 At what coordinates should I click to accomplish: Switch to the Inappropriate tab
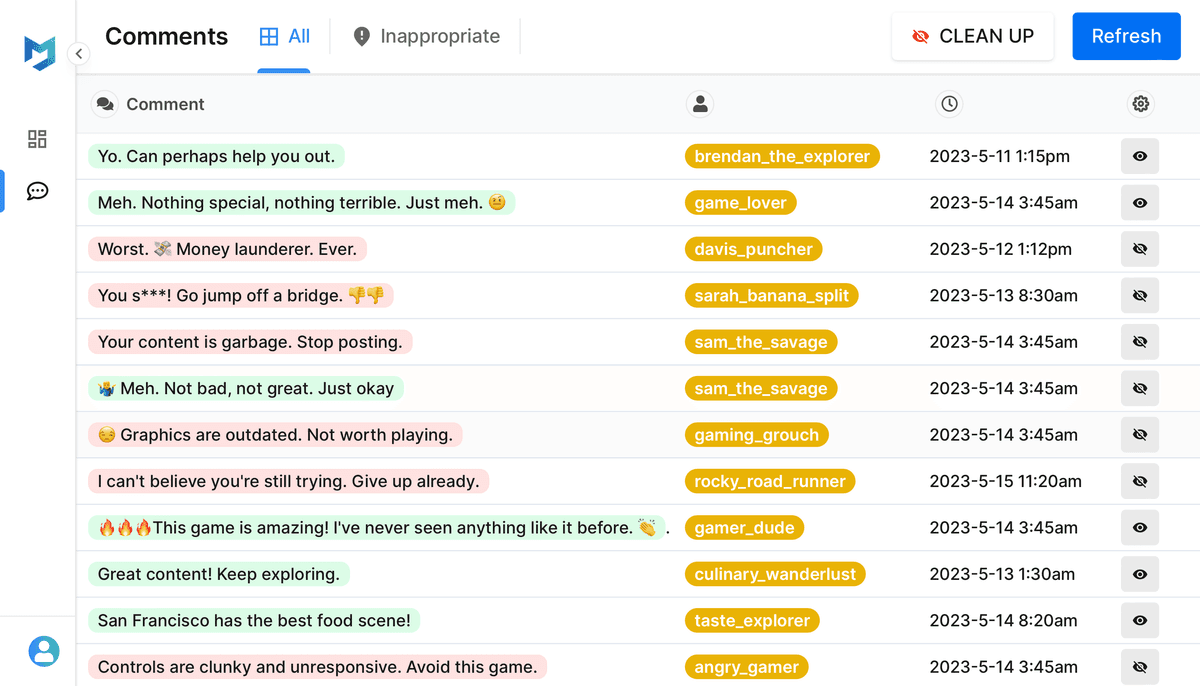pyautogui.click(x=426, y=37)
